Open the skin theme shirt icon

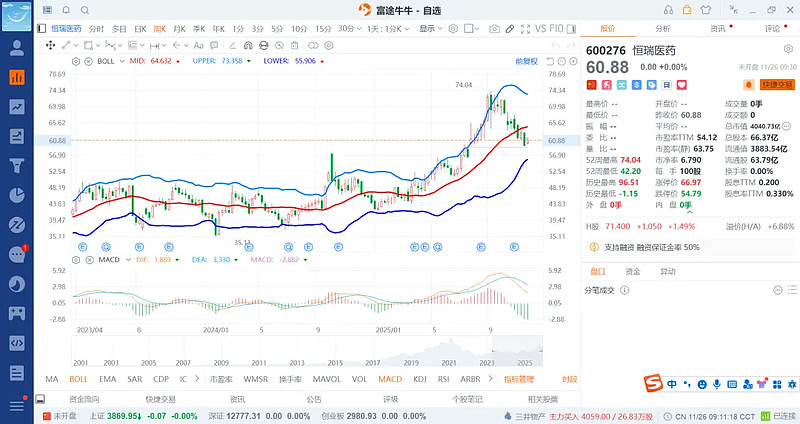pos(706,10)
